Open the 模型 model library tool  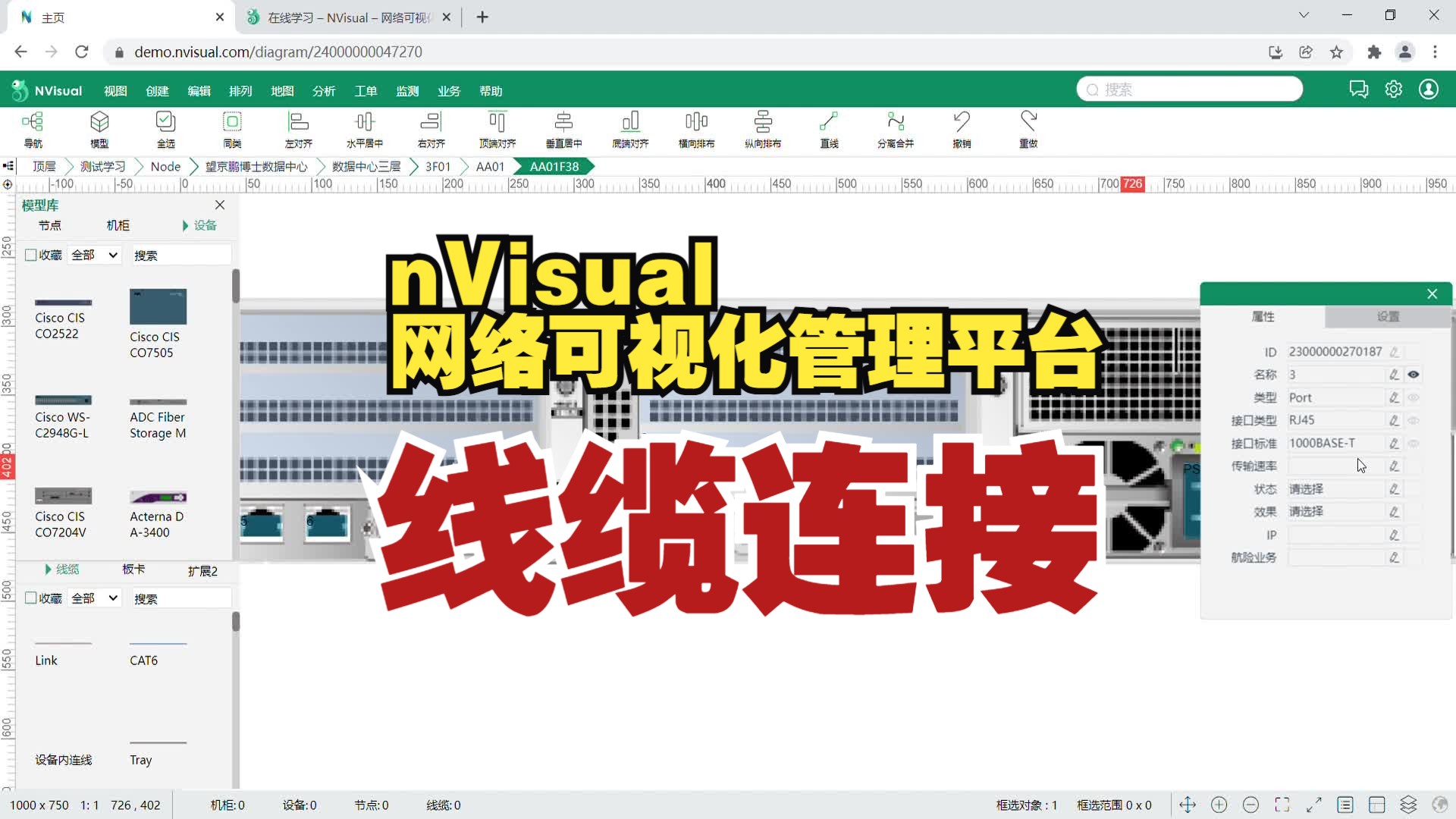pyautogui.click(x=99, y=129)
